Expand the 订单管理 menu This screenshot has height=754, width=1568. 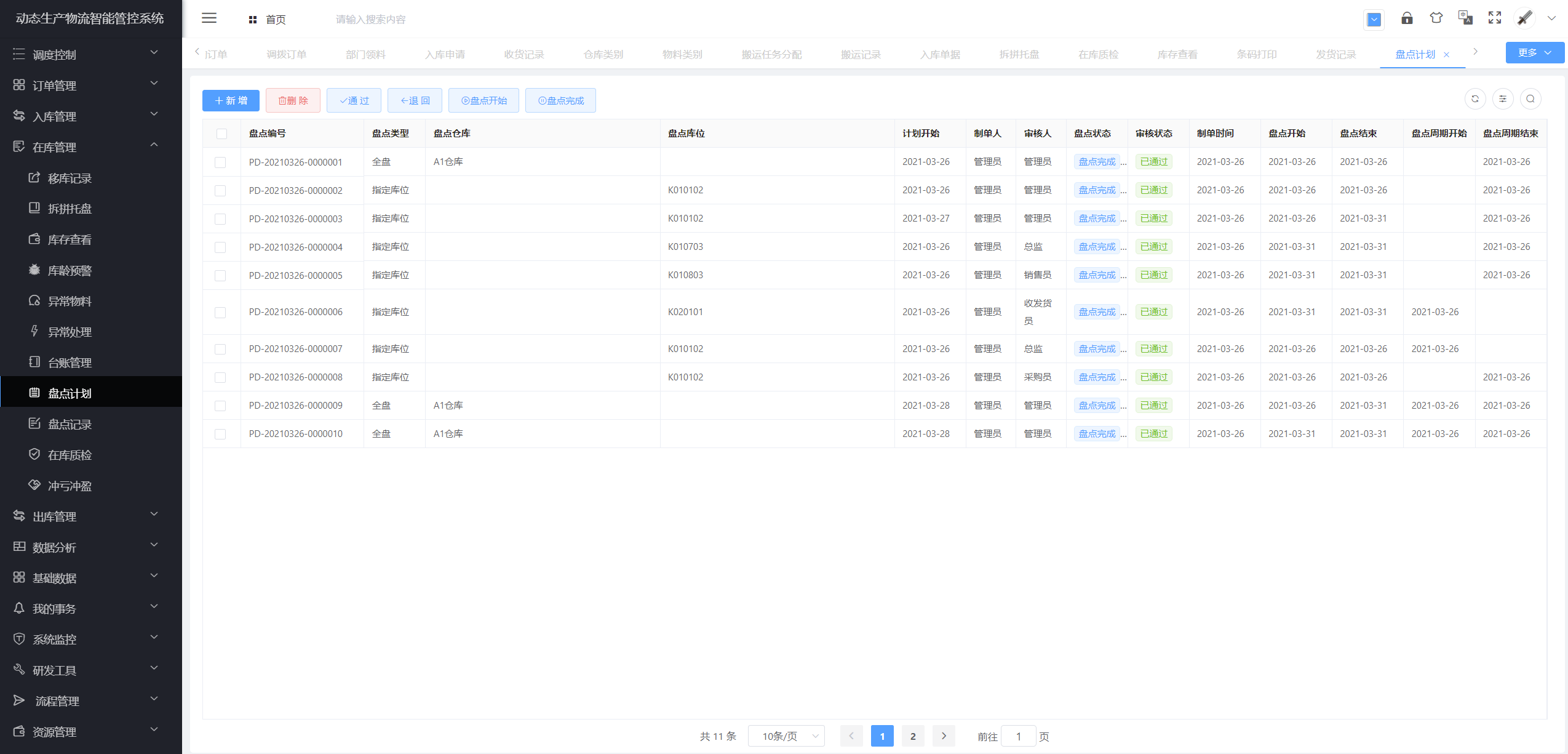pyautogui.click(x=91, y=85)
